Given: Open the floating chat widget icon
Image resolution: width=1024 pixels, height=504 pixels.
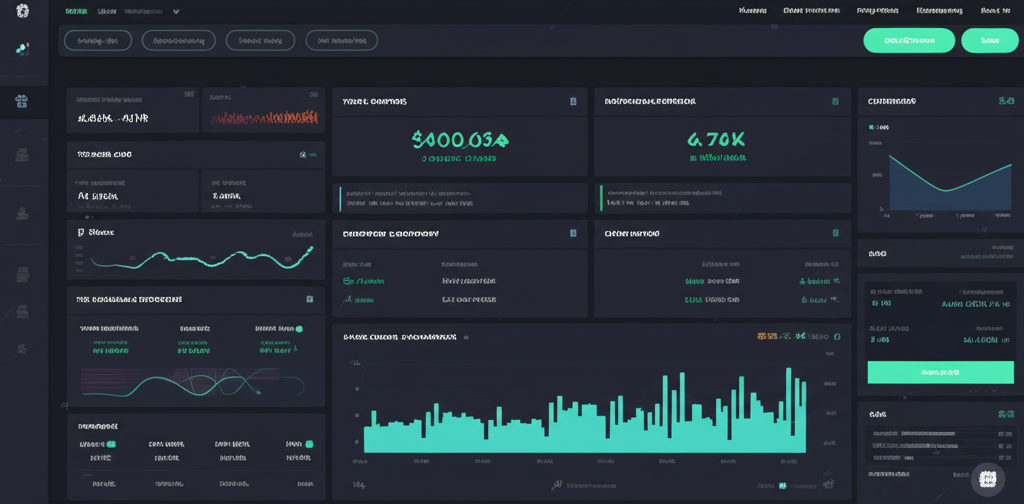Looking at the screenshot, I should click(989, 478).
